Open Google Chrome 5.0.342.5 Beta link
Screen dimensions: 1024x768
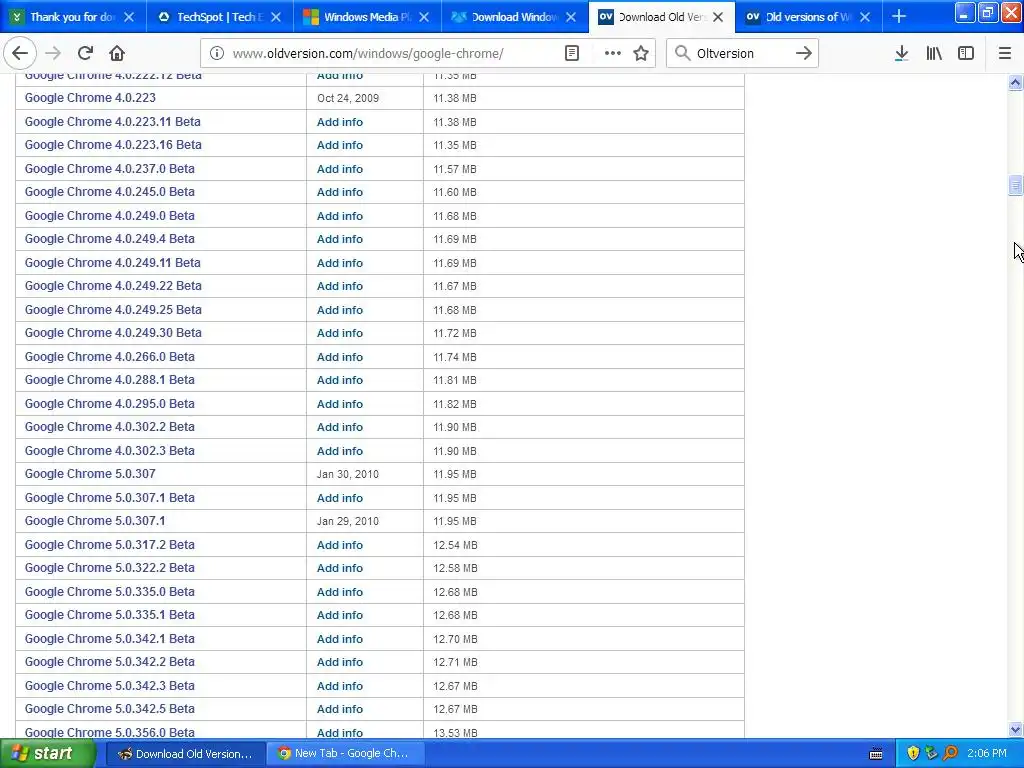pos(110,709)
